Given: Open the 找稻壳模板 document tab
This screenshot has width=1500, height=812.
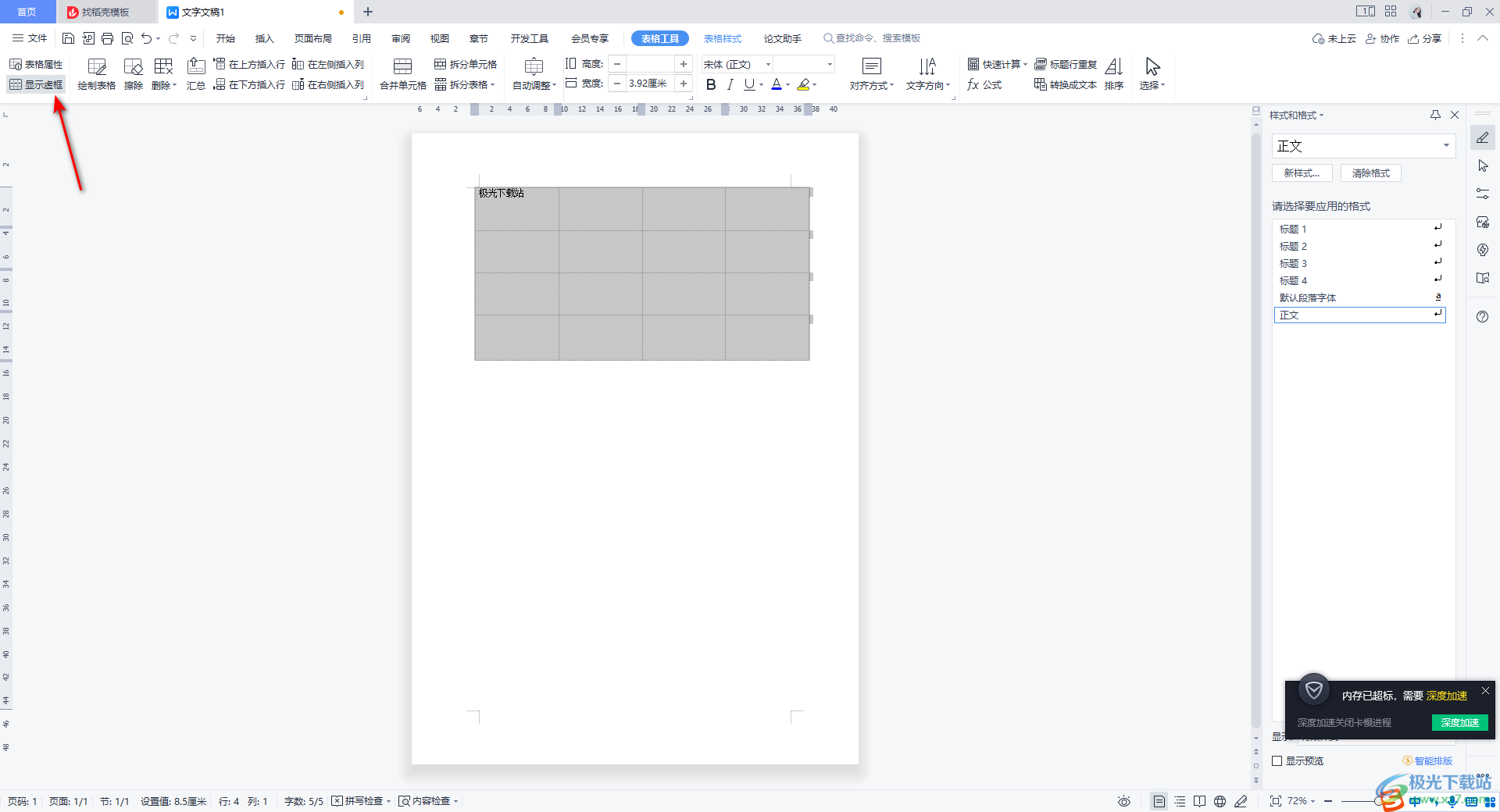Looking at the screenshot, I should tap(106, 12).
